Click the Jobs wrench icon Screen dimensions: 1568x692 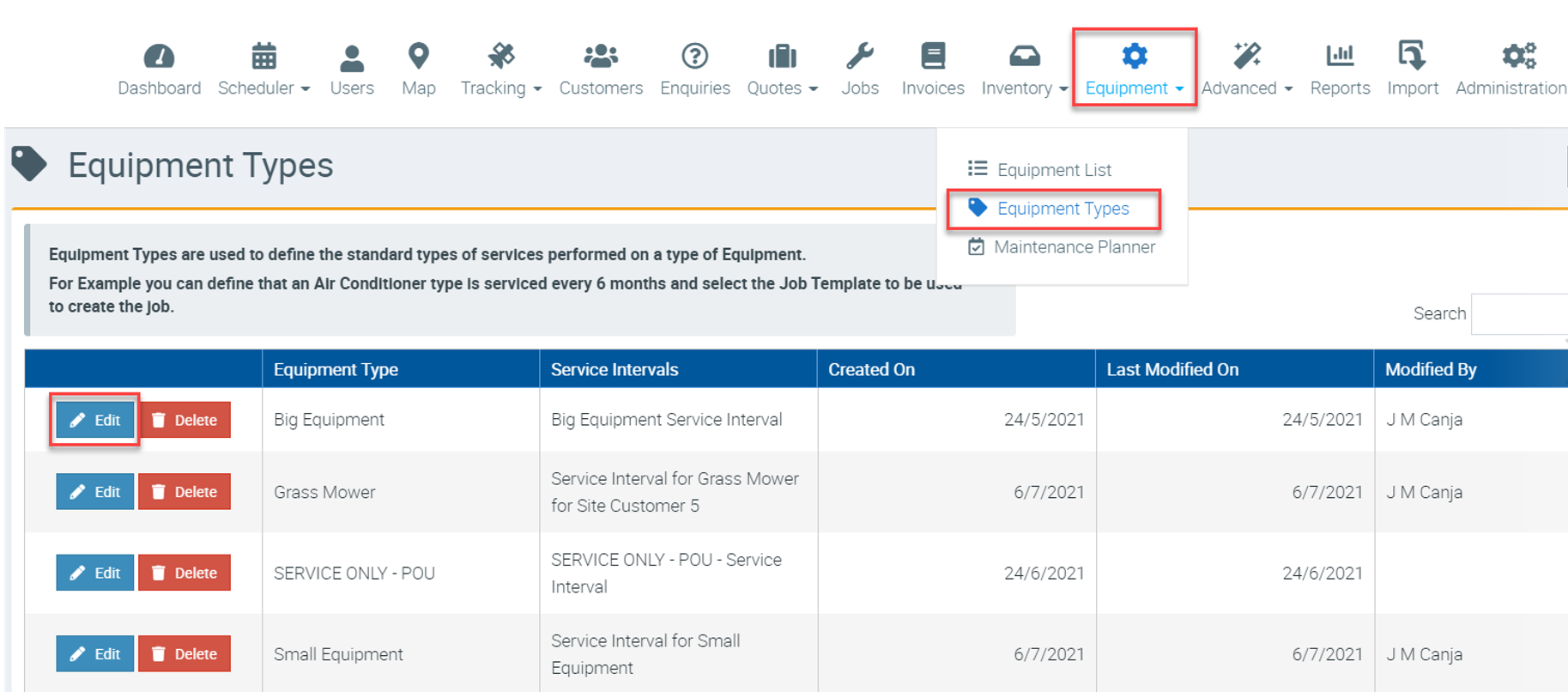[859, 57]
